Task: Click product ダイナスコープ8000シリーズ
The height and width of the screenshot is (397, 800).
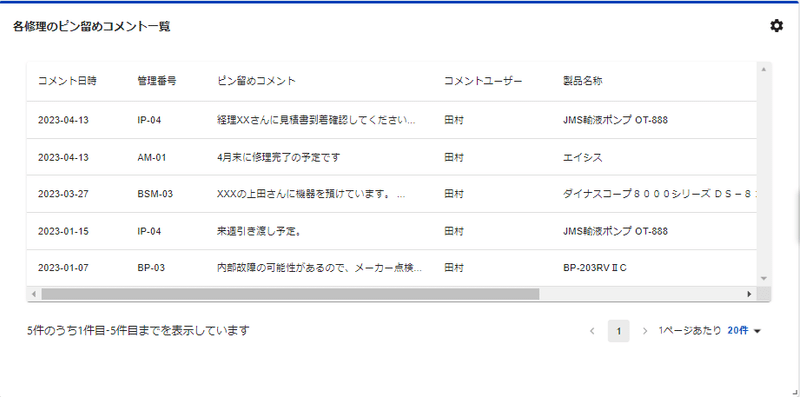Action: [659, 194]
